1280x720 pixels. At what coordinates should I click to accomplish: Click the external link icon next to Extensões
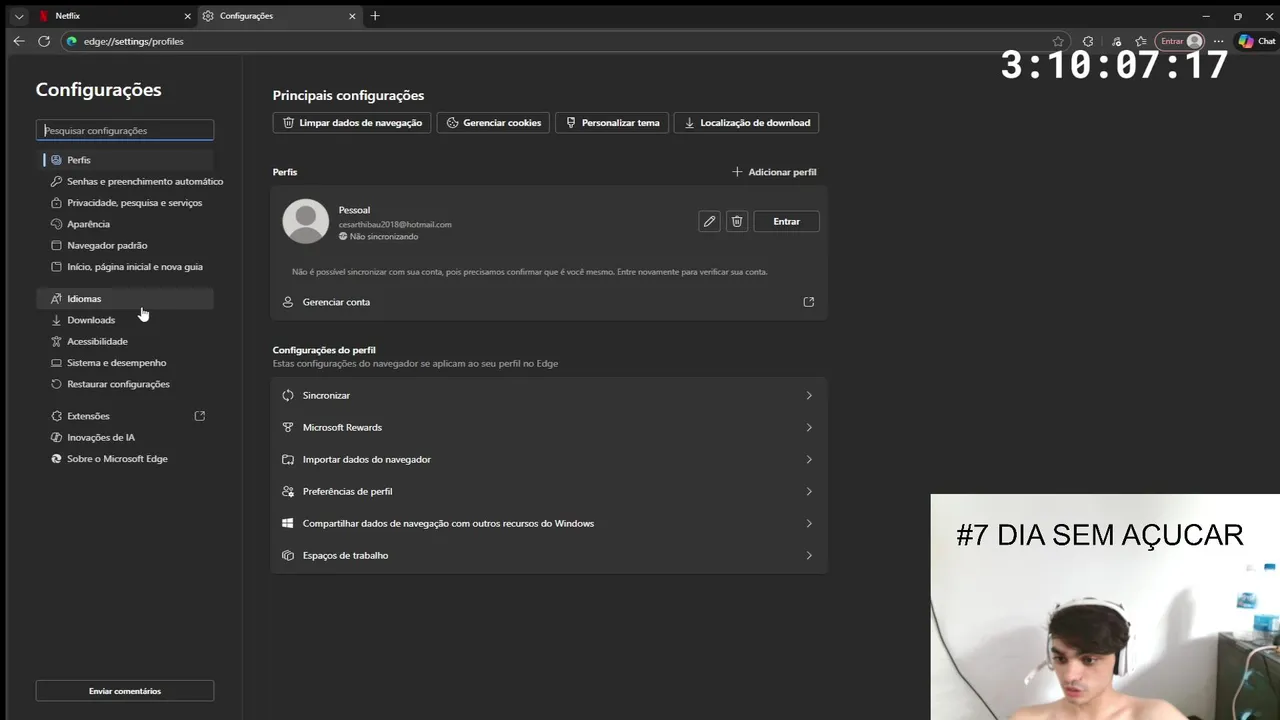click(x=200, y=416)
